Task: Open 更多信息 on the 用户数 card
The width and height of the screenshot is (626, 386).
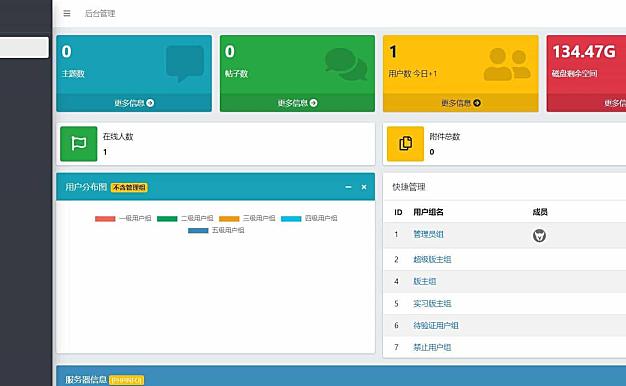Action: (x=461, y=103)
